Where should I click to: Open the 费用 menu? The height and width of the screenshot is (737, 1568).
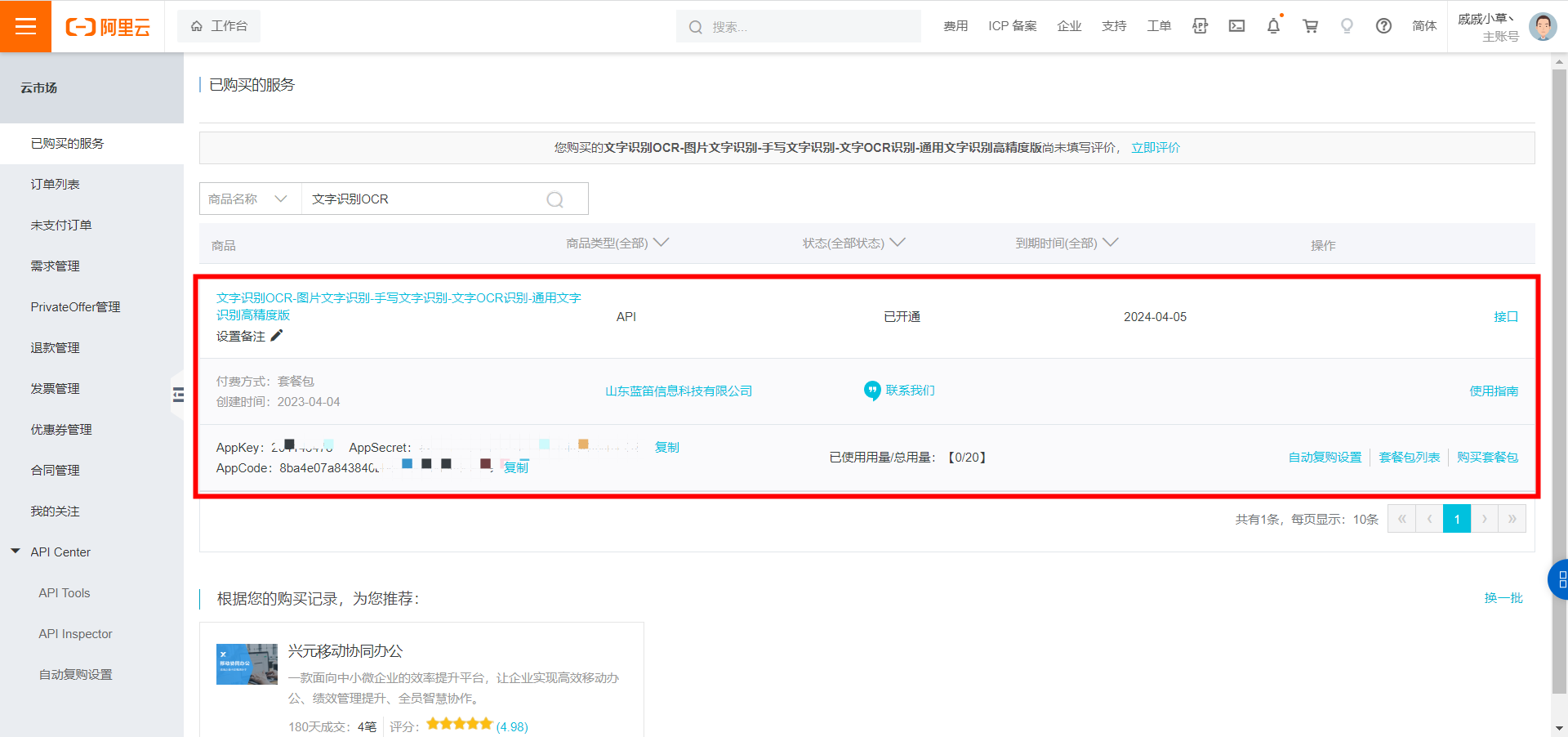point(955,26)
